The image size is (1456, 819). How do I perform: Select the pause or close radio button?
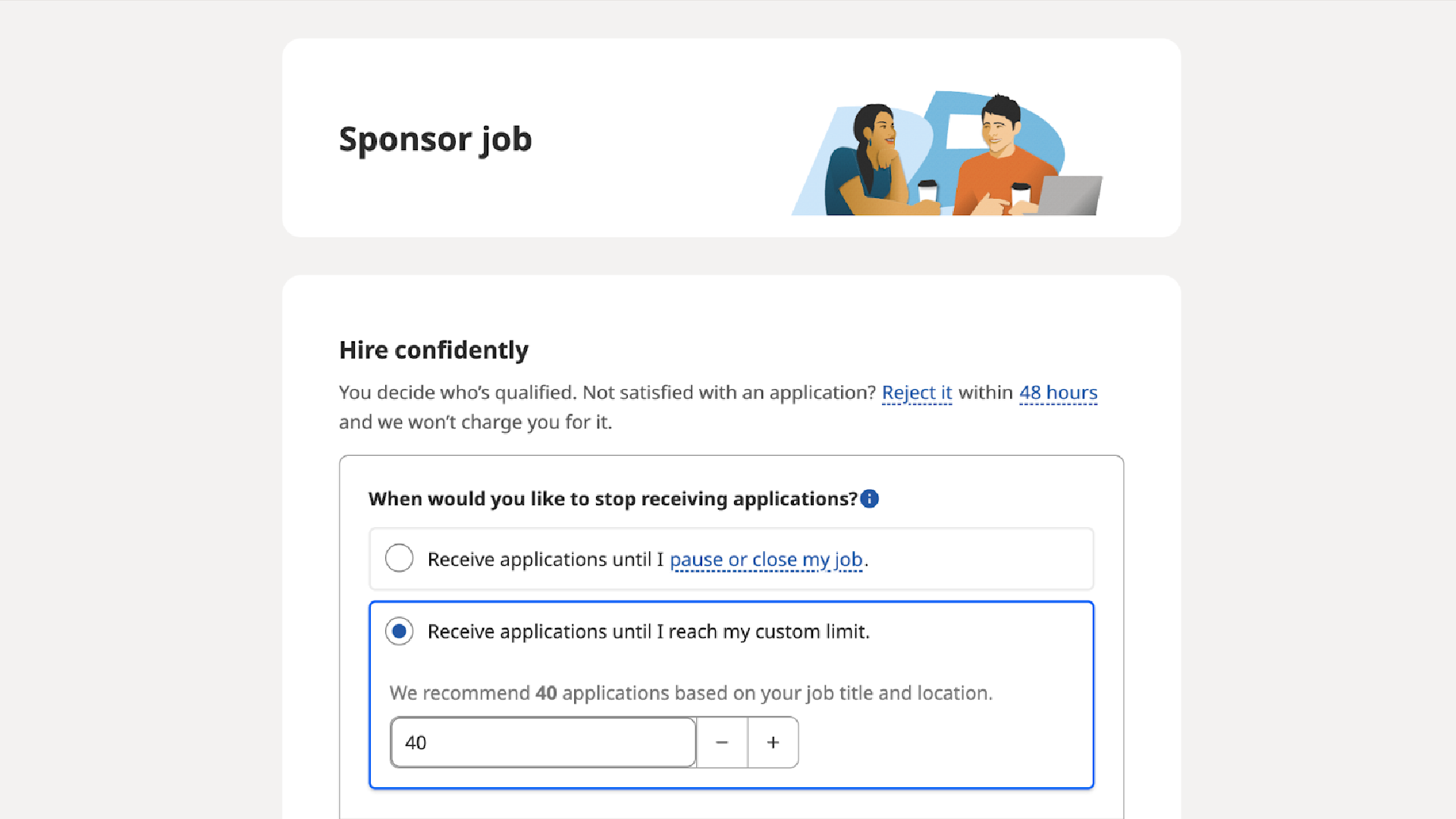point(399,558)
